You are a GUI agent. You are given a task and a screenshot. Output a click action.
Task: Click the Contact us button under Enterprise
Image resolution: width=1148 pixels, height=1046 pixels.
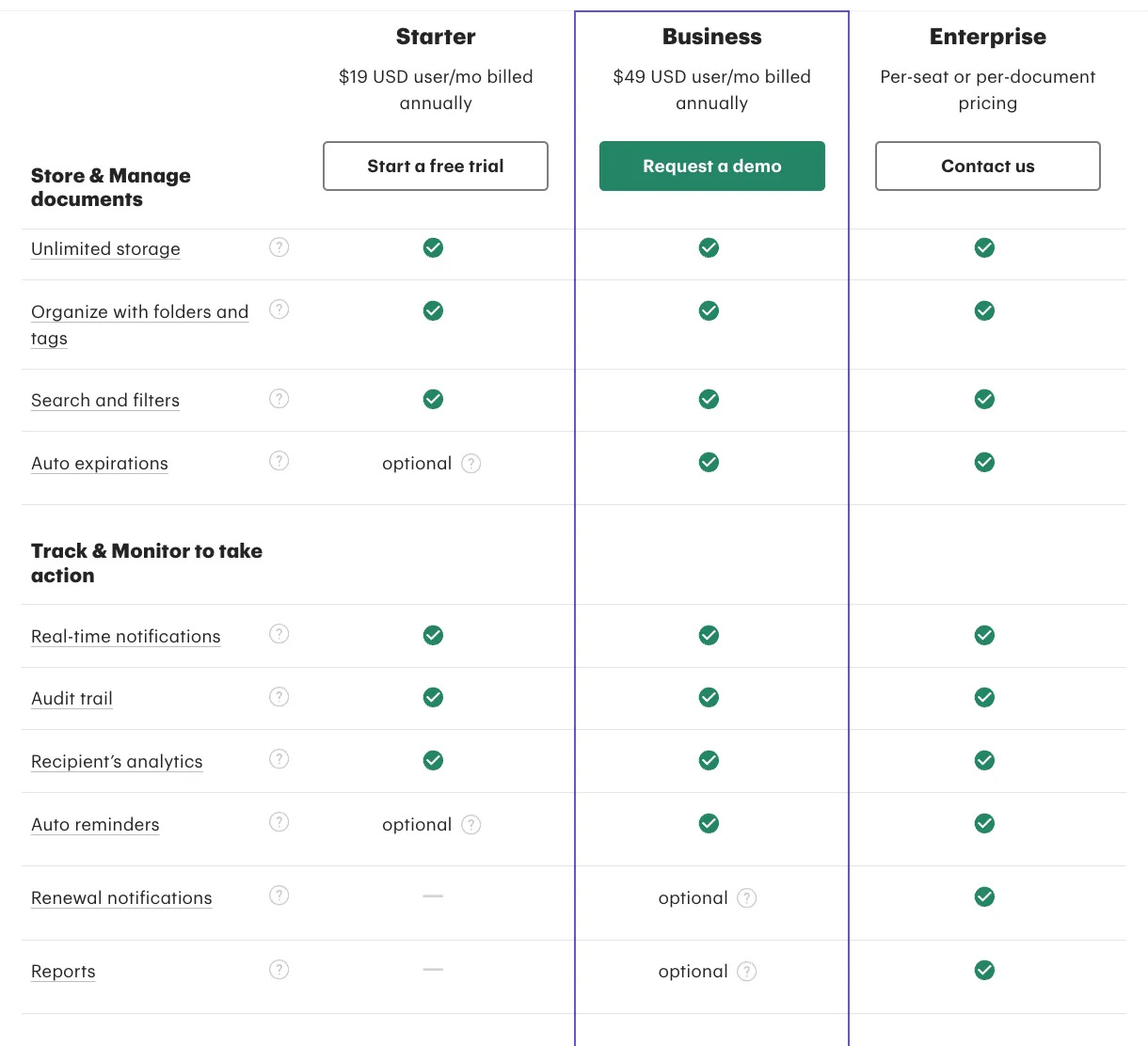click(988, 166)
